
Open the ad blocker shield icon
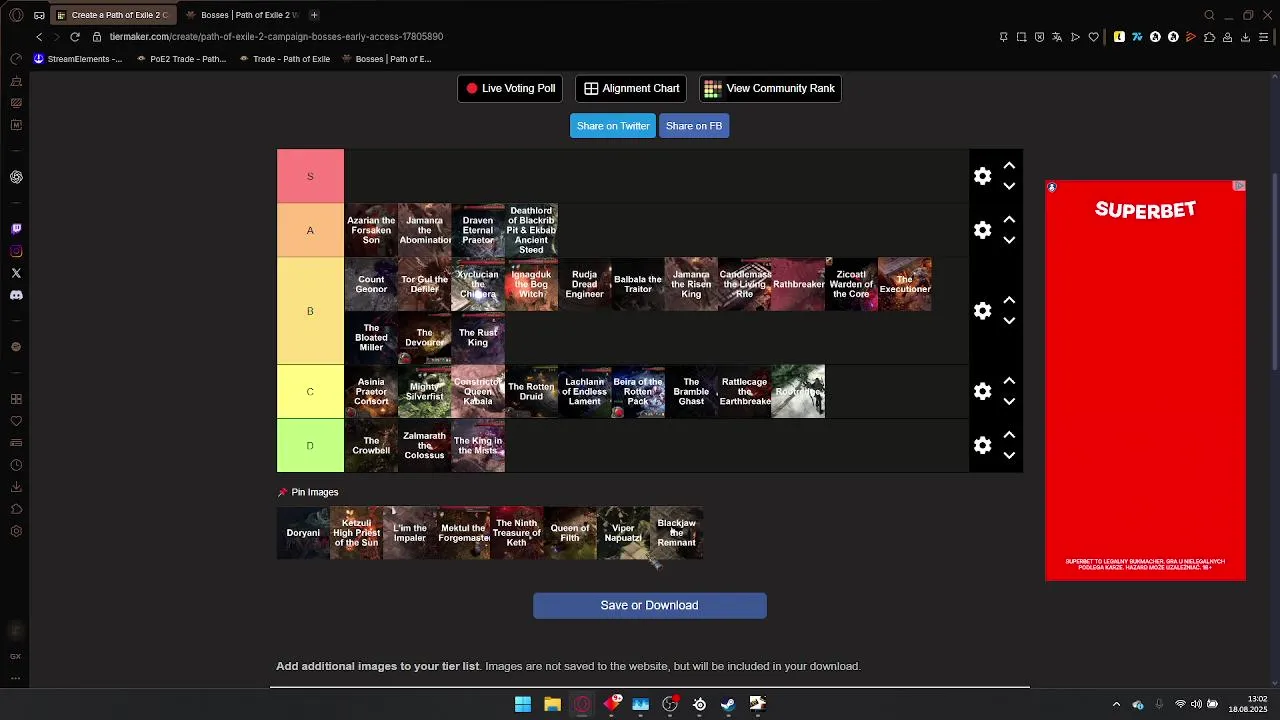point(1039,37)
